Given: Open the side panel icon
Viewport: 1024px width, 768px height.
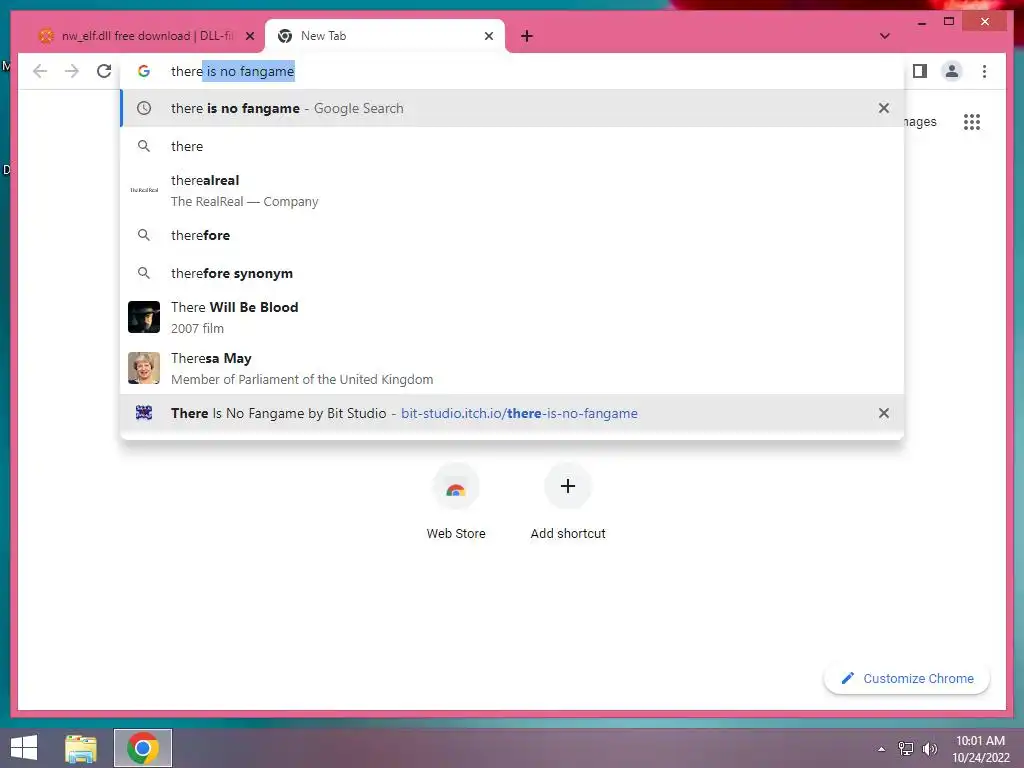Looking at the screenshot, I should pos(920,71).
